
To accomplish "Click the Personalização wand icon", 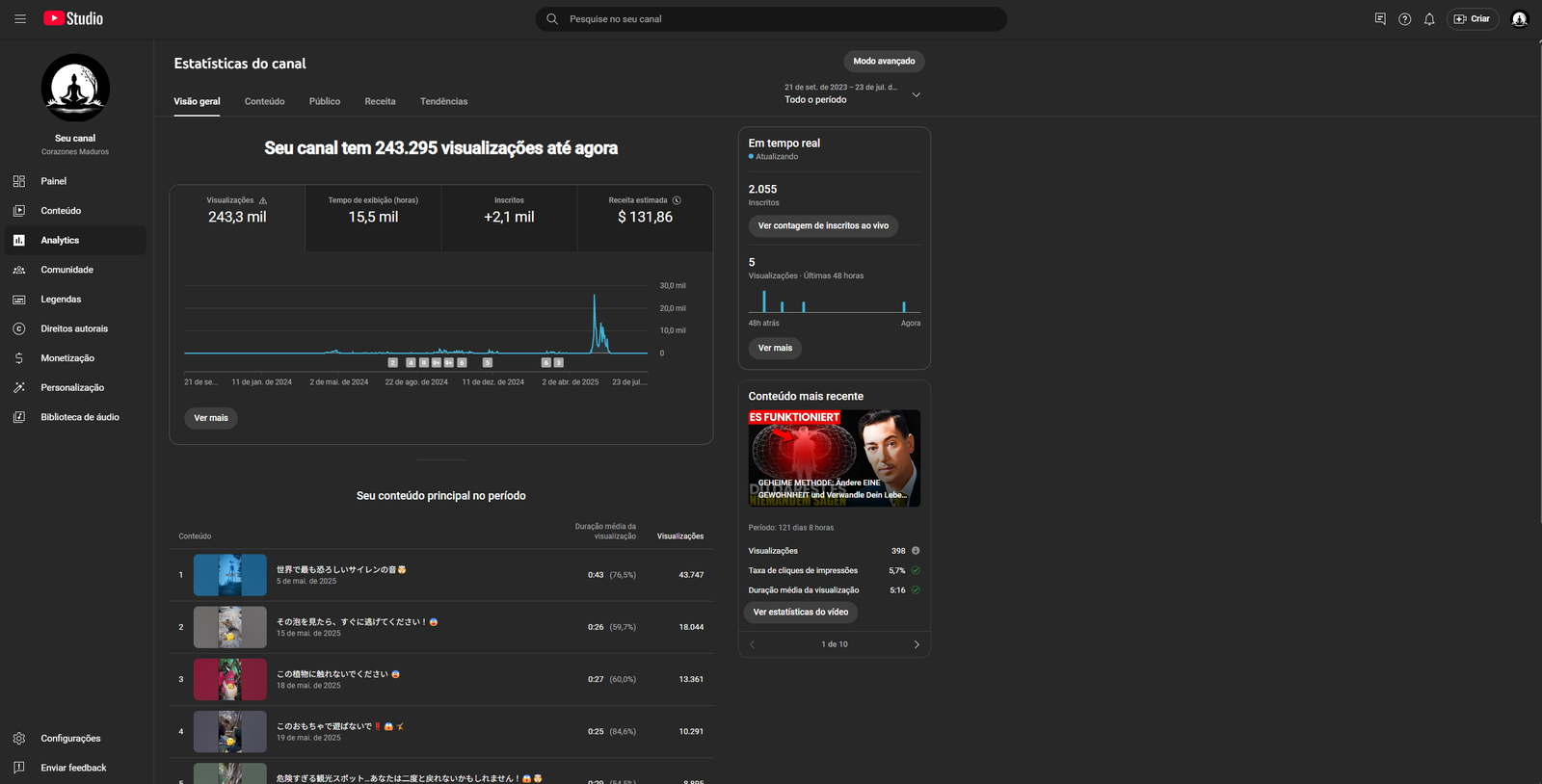I will point(19,387).
